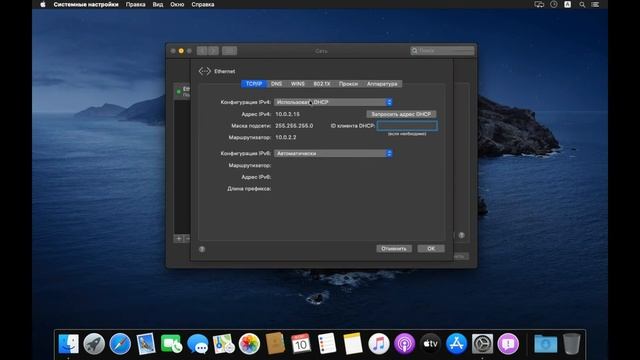Open the Apple menu
The image size is (640, 360).
click(43, 4)
